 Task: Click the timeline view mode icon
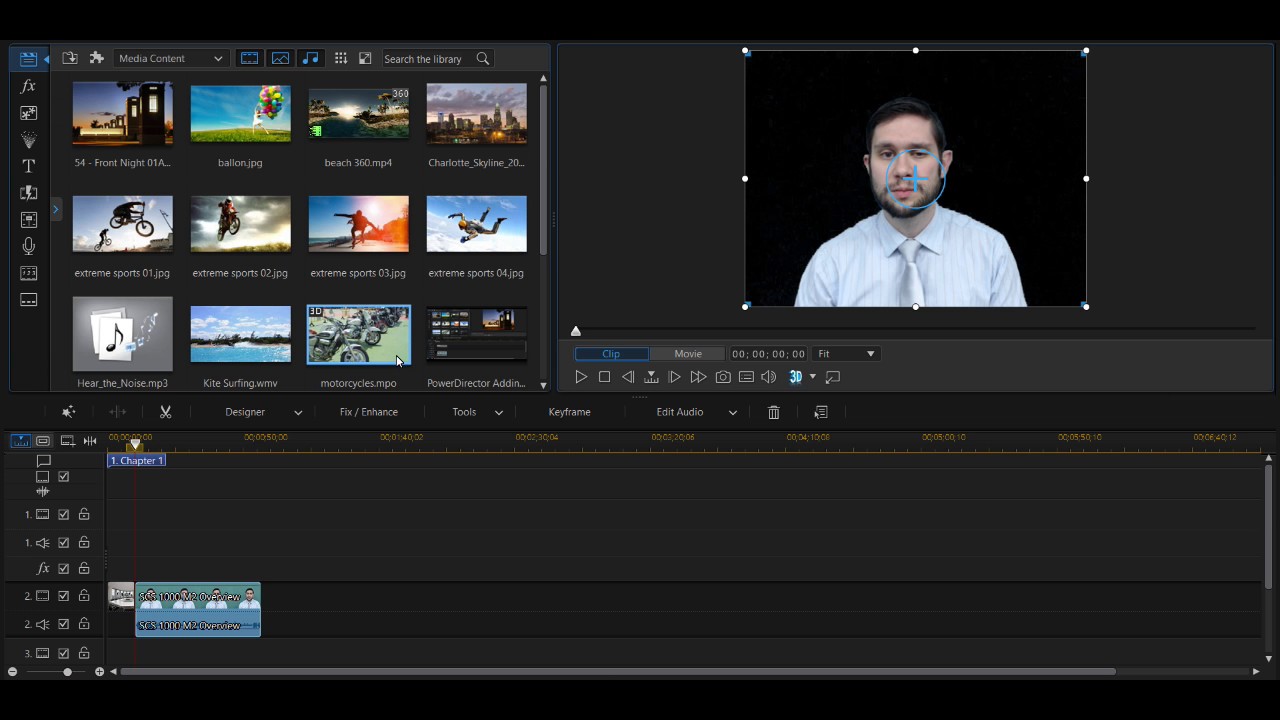[x=20, y=441]
